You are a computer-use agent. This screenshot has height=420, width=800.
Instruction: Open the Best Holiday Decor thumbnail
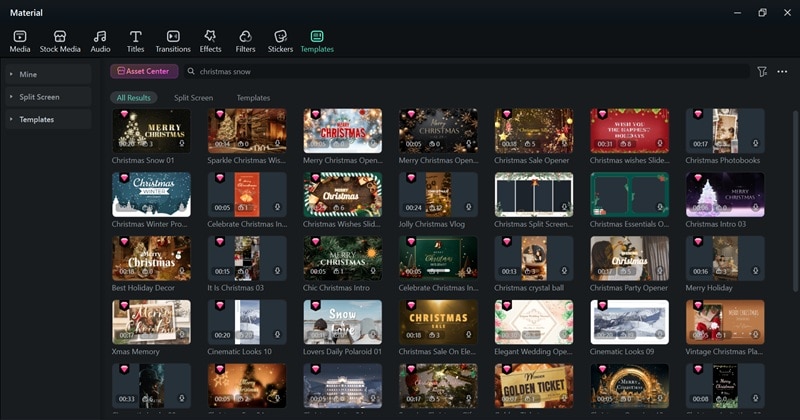click(x=152, y=258)
